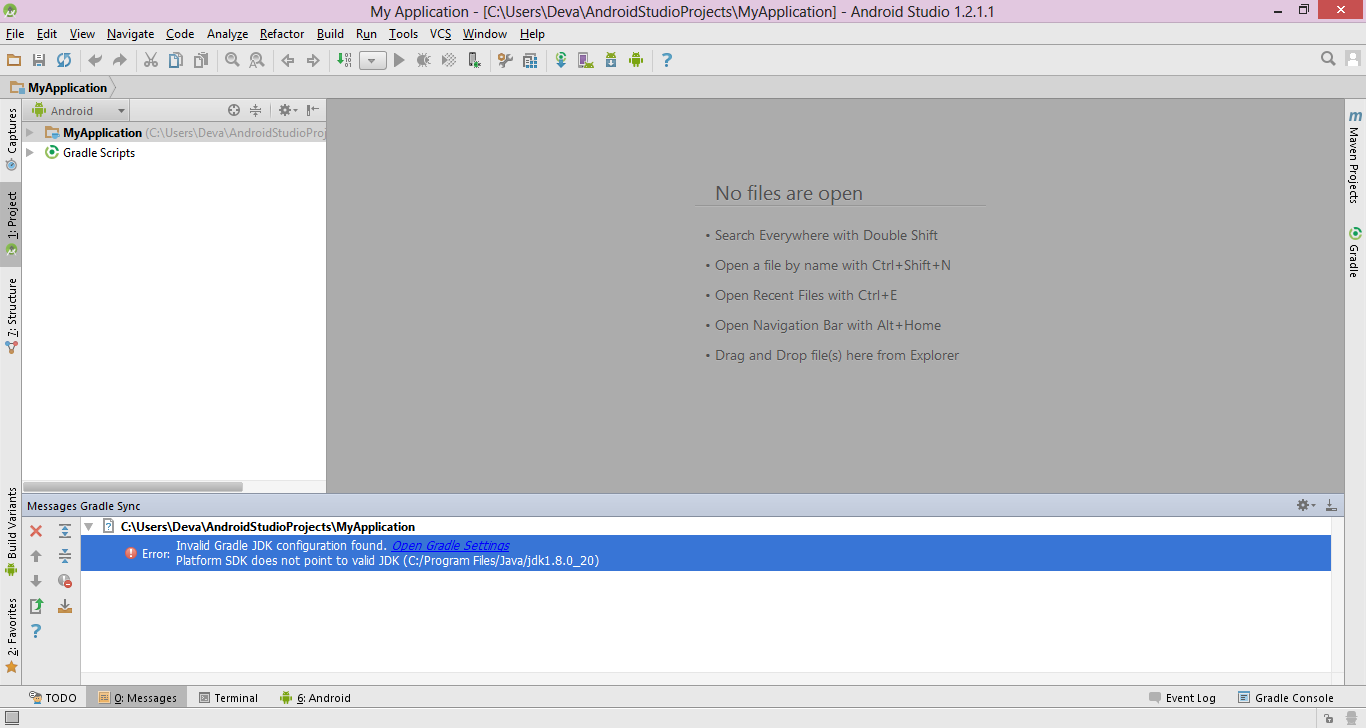The width and height of the screenshot is (1366, 728).
Task: Click the red X close icon in Messages
Action: pyautogui.click(x=36, y=531)
